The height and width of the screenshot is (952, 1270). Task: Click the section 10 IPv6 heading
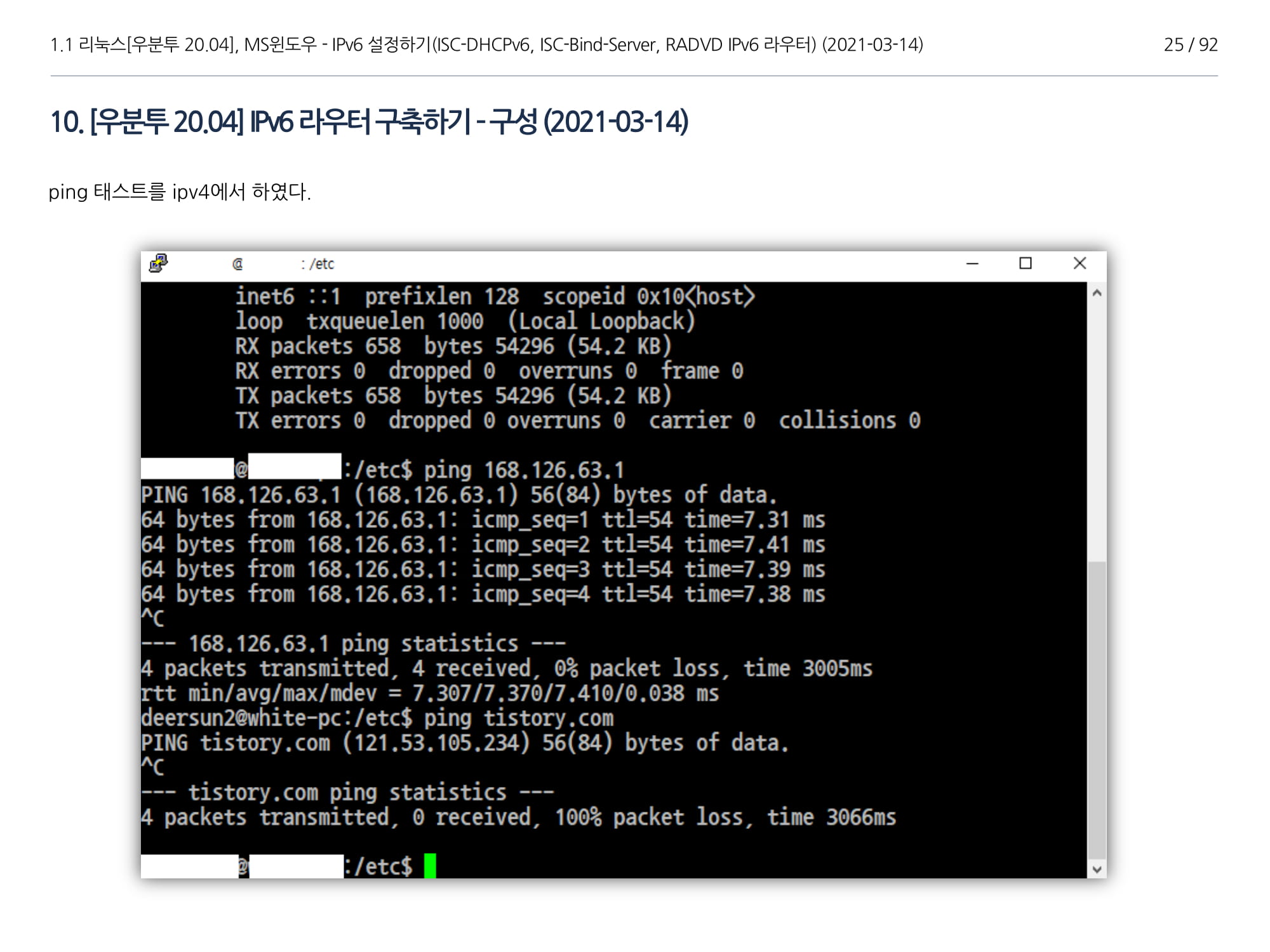point(369,122)
